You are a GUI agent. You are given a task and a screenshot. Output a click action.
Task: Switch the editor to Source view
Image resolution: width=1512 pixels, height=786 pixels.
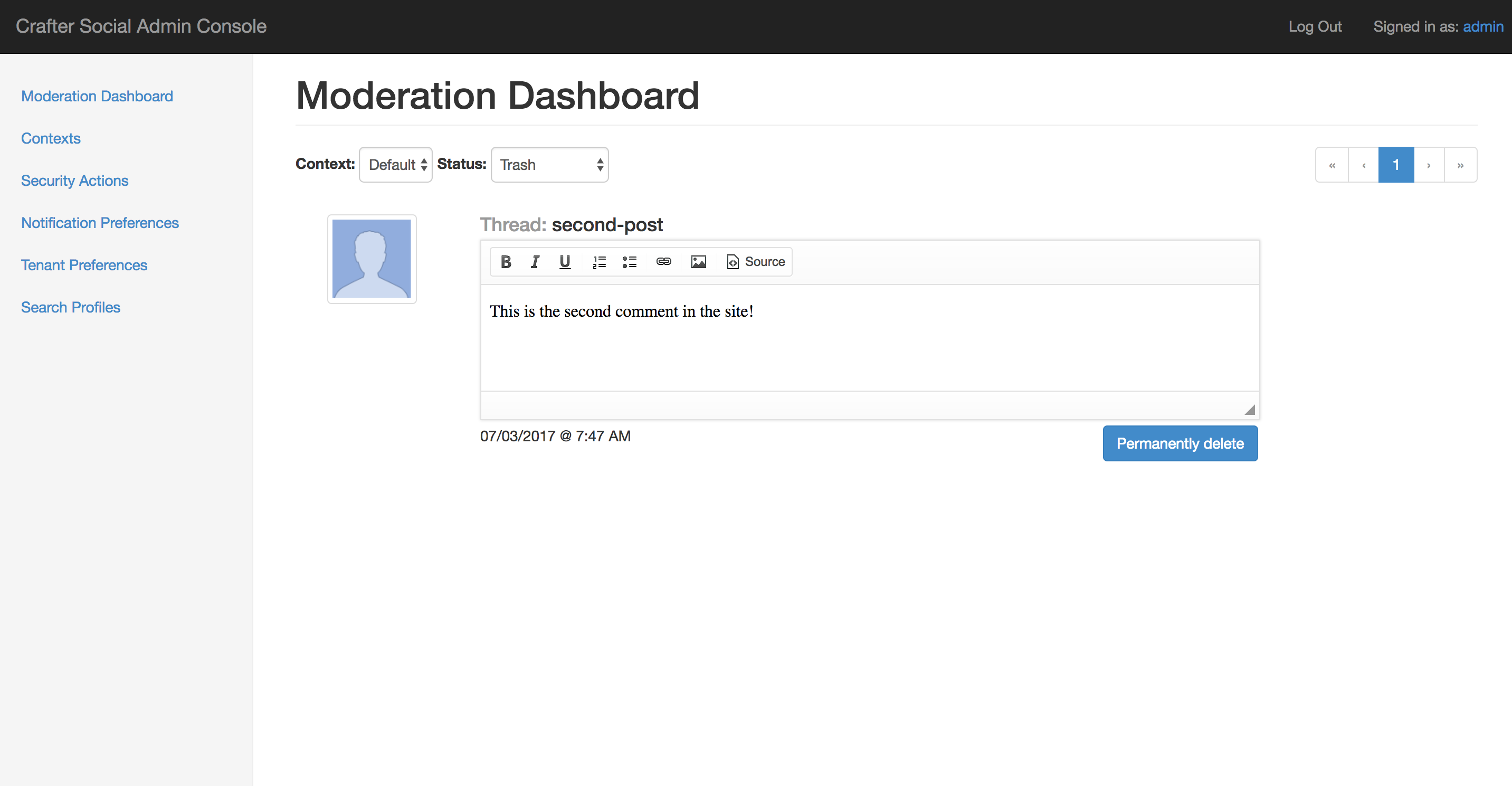point(756,262)
